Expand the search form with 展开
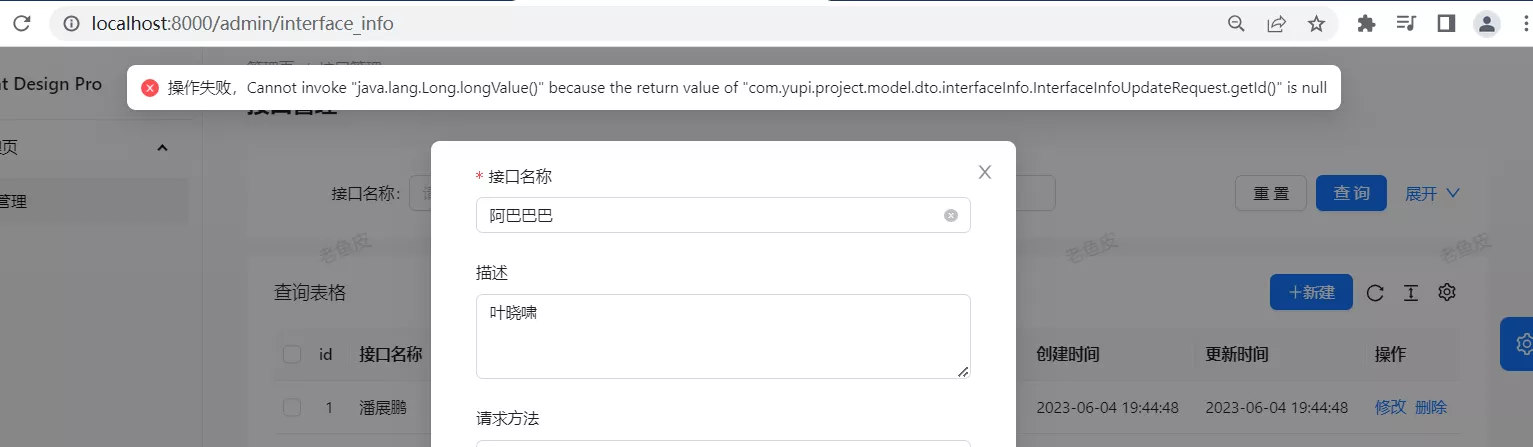1533x447 pixels. tap(1433, 193)
